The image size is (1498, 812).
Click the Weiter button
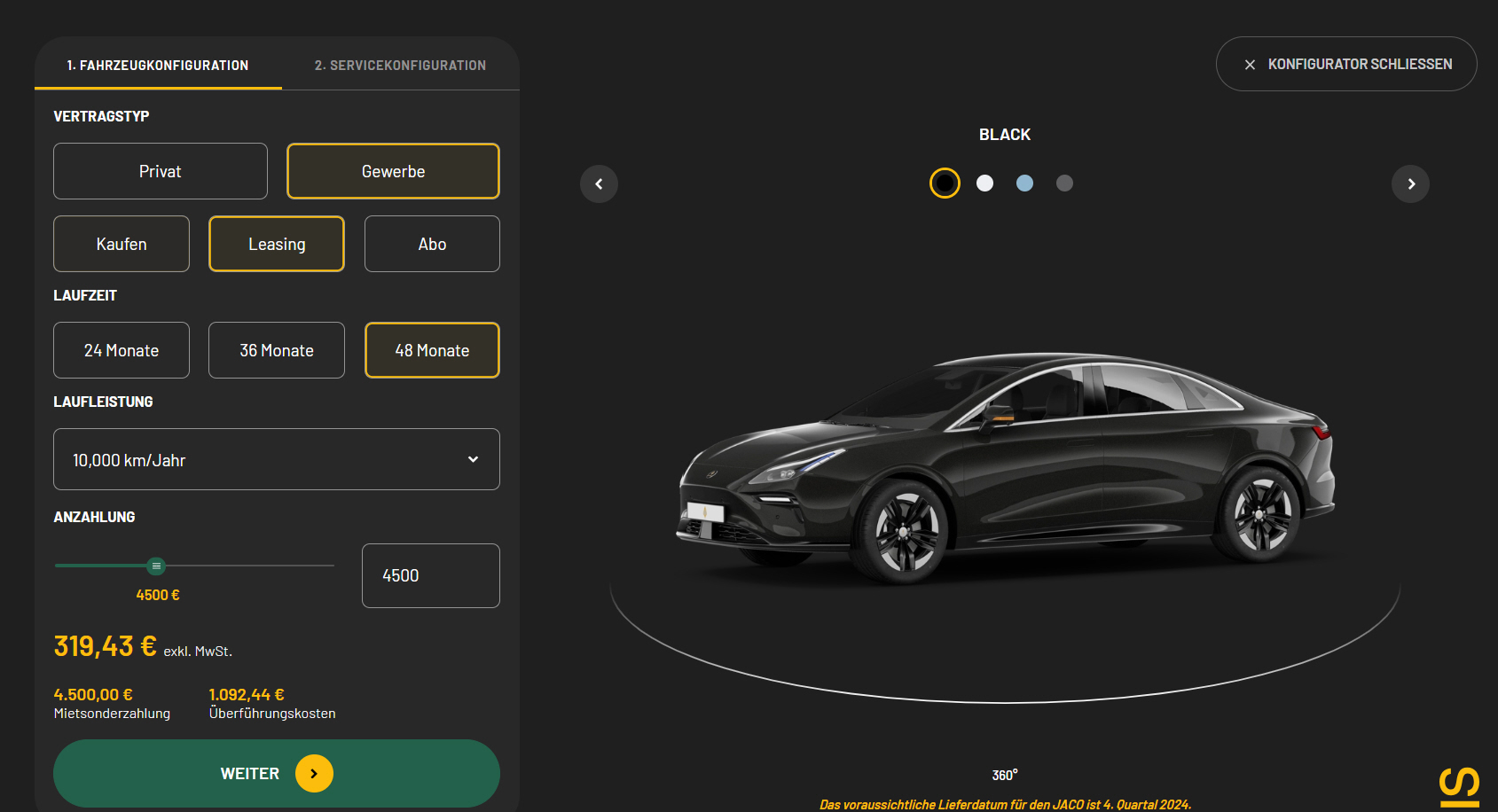click(277, 774)
